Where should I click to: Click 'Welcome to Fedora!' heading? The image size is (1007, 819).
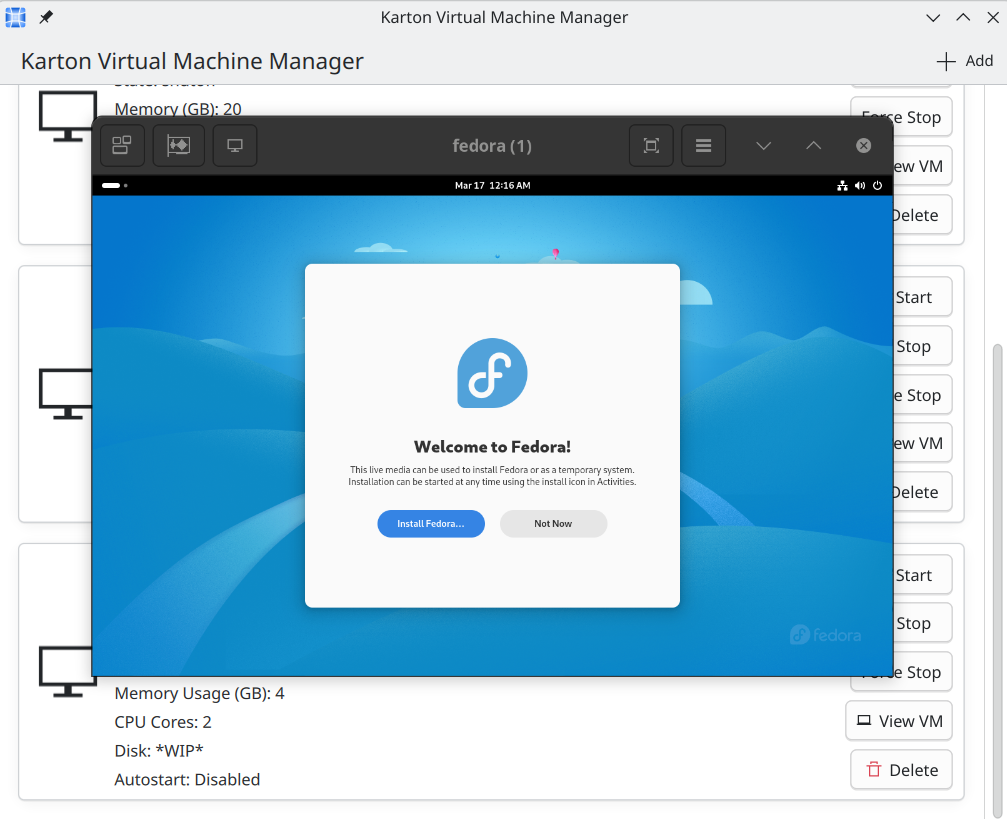492,446
